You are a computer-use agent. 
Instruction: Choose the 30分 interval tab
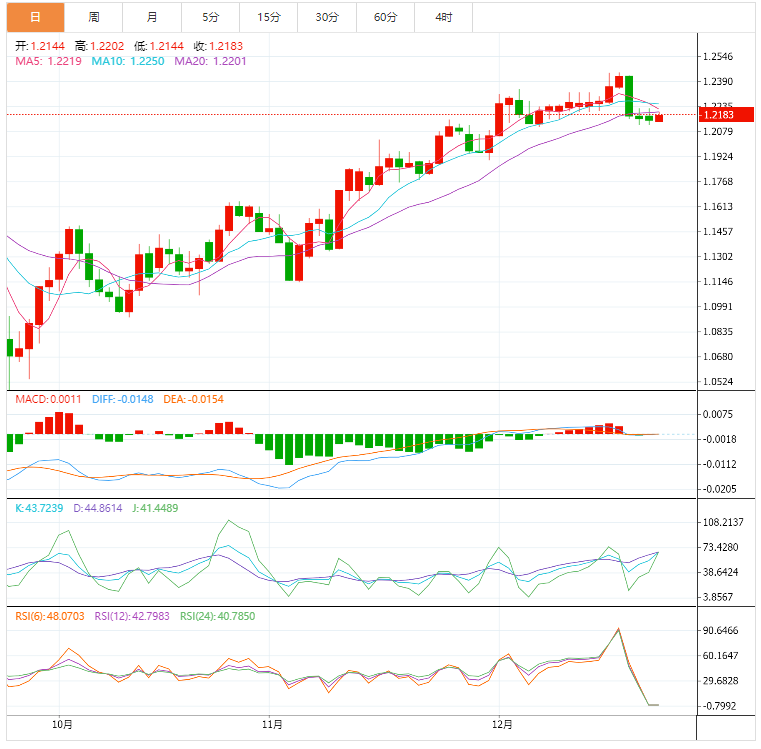327,17
